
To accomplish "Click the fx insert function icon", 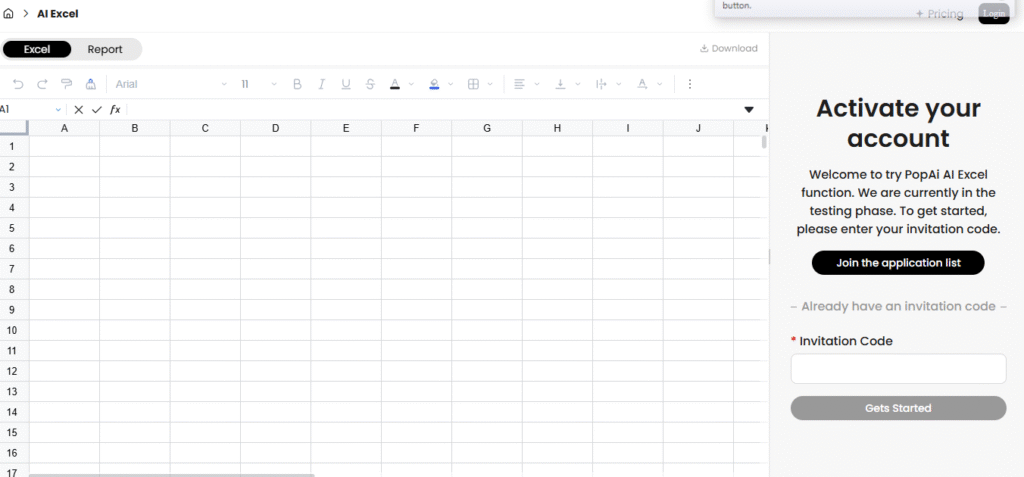I will 115,109.
